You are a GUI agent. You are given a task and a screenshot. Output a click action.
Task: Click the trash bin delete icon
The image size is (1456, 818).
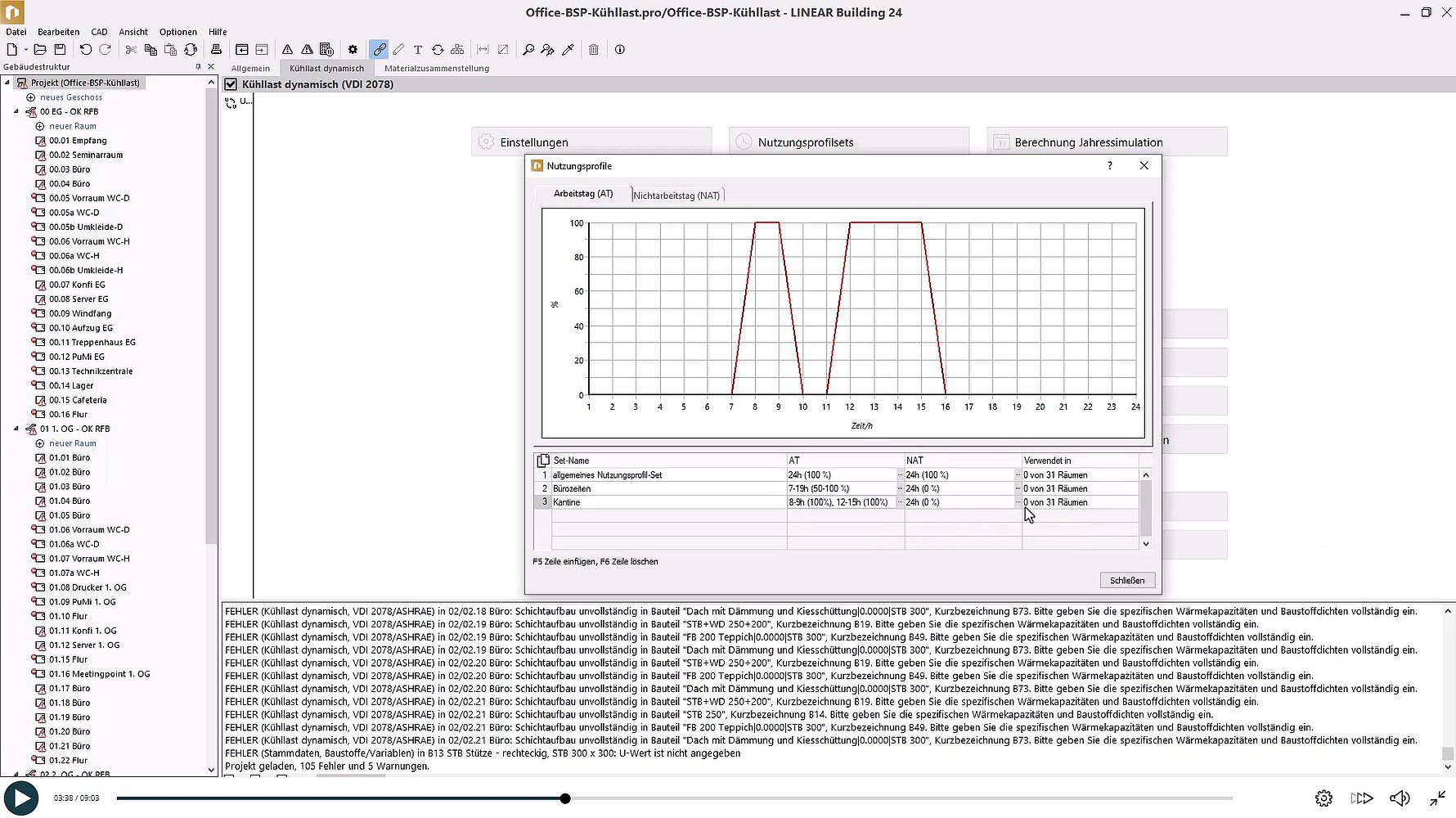coord(594,50)
